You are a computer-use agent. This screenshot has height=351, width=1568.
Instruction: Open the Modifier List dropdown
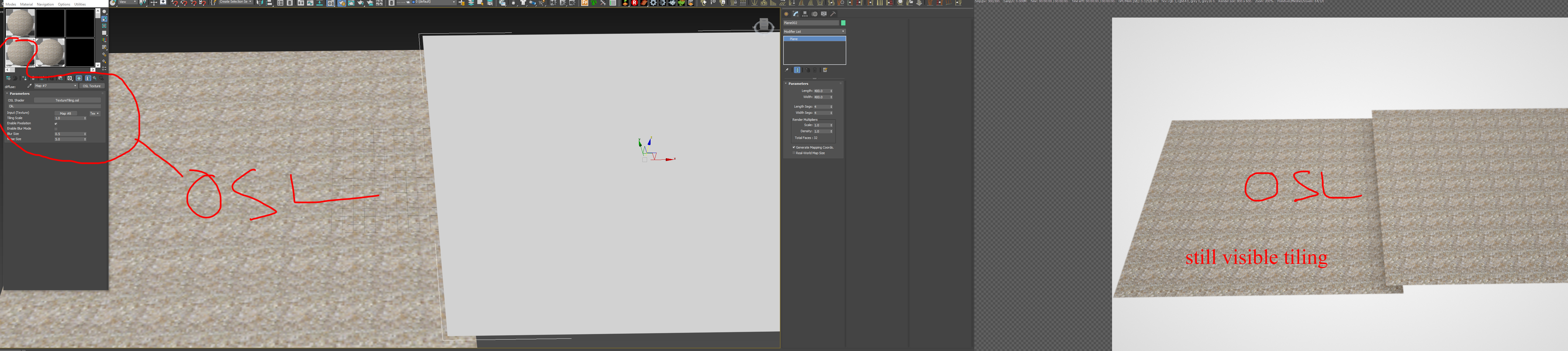tap(814, 32)
